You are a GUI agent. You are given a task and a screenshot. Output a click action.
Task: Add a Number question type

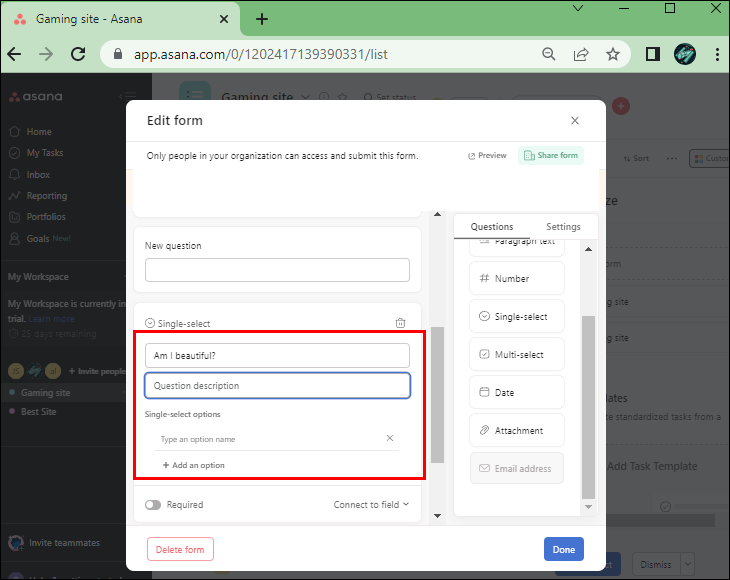517,278
